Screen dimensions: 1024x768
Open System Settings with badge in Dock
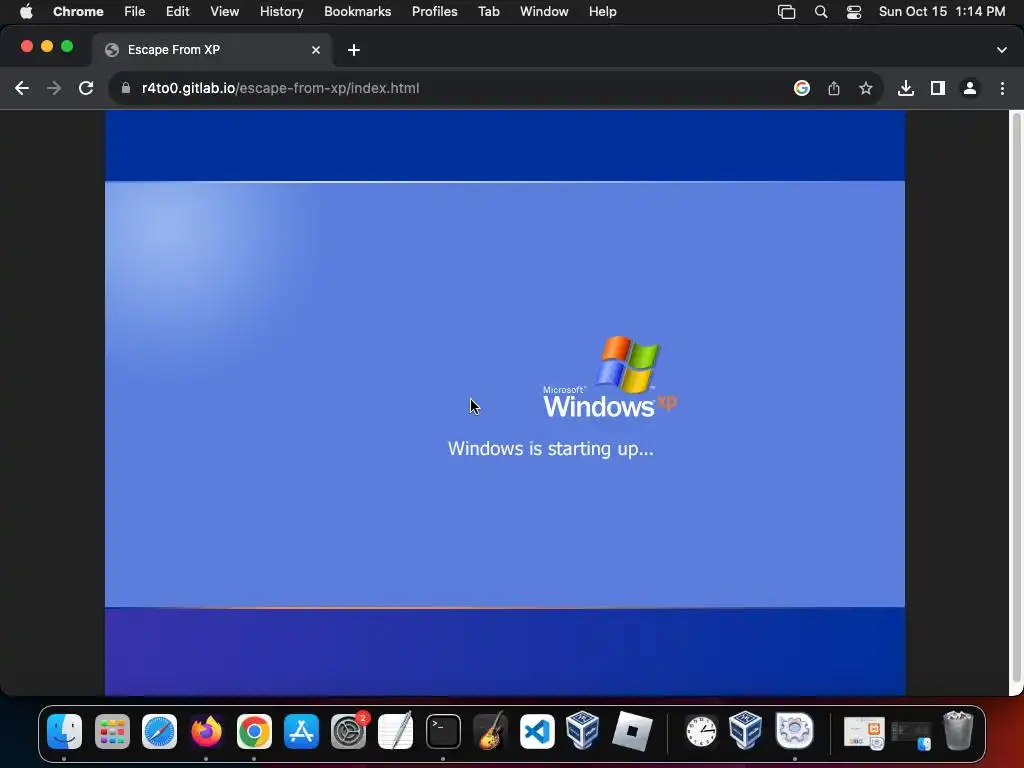[x=349, y=731]
